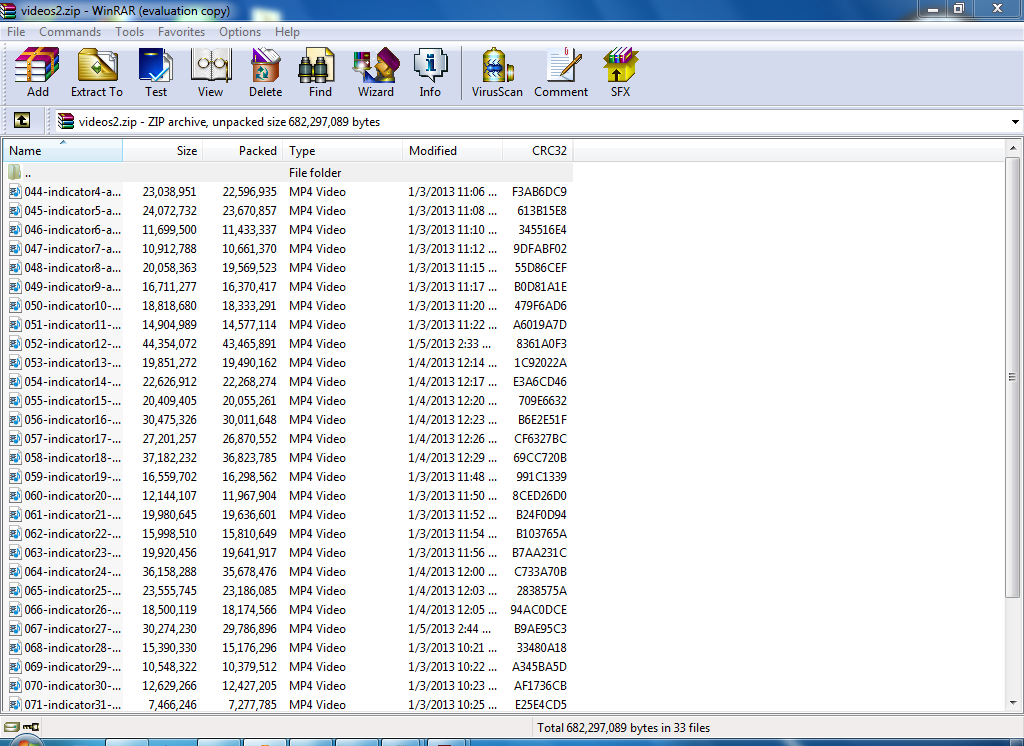
Task: Open the Tools menu
Action: tap(129, 31)
